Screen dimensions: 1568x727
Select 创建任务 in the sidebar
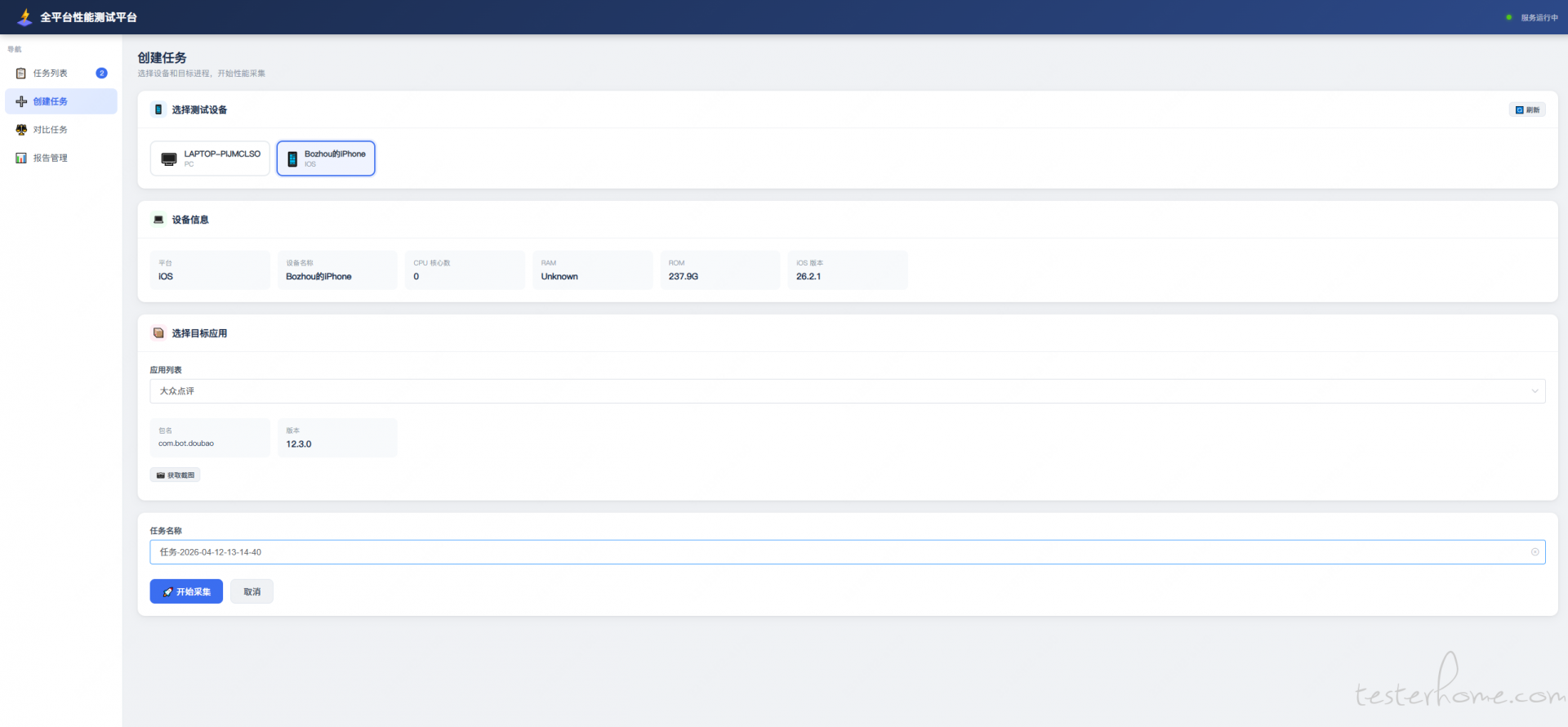[51, 101]
